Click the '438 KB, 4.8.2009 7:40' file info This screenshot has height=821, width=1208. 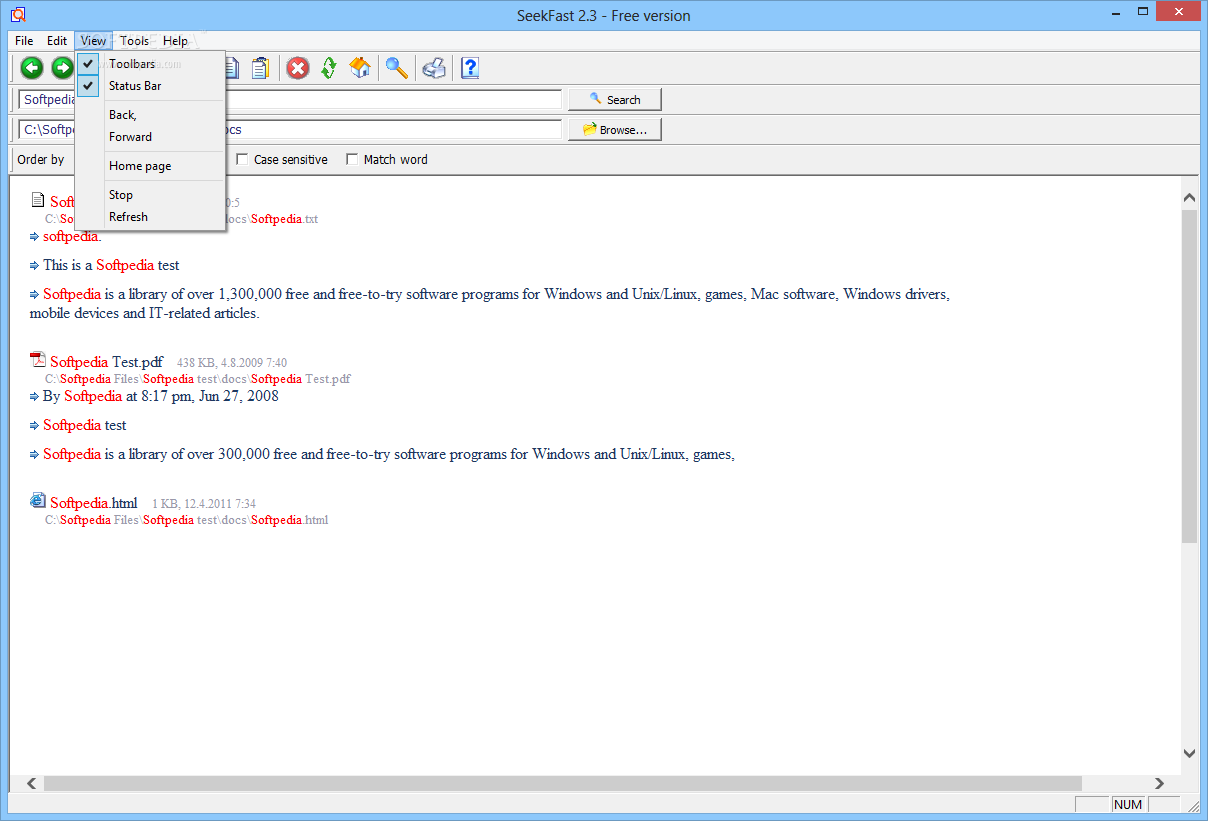(232, 363)
